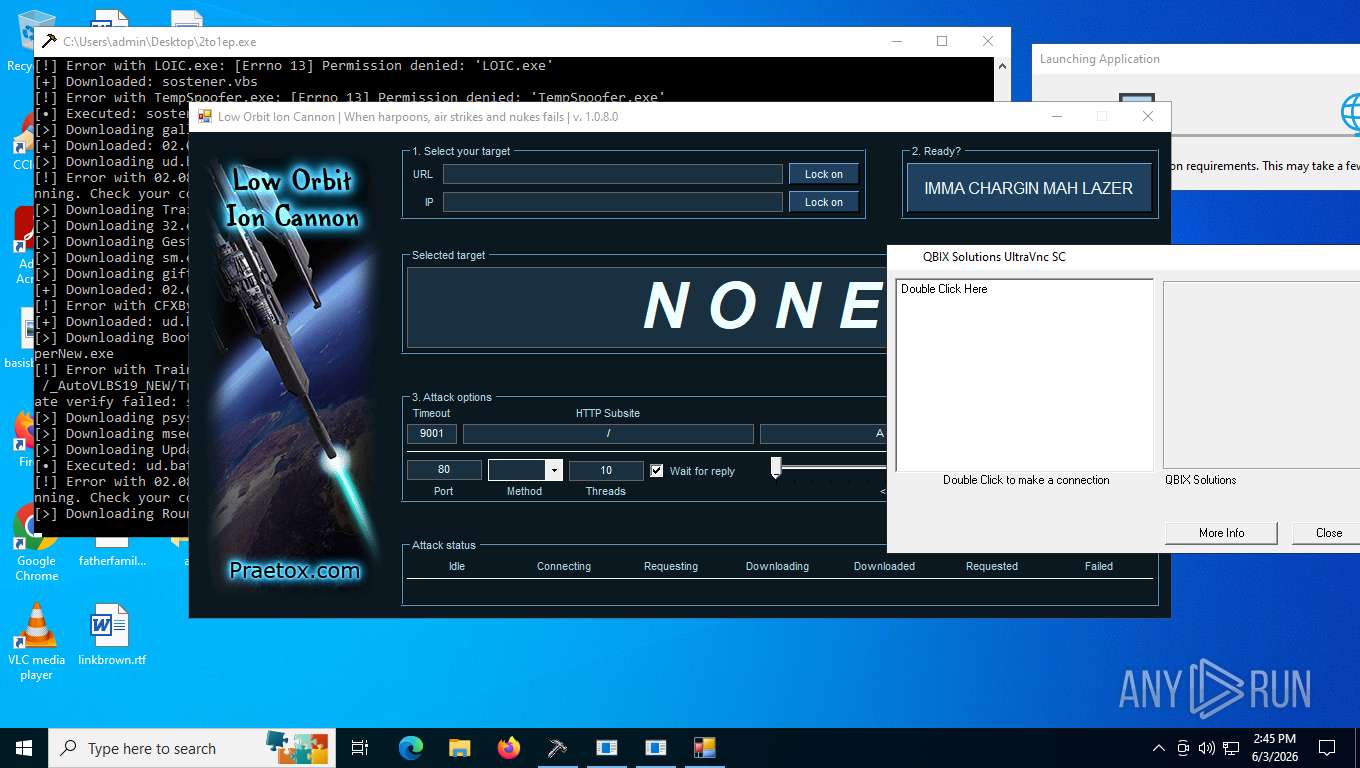Image resolution: width=1360 pixels, height=768 pixels.
Task: Select the 'Double Click Here' list entry
Action: click(944, 289)
